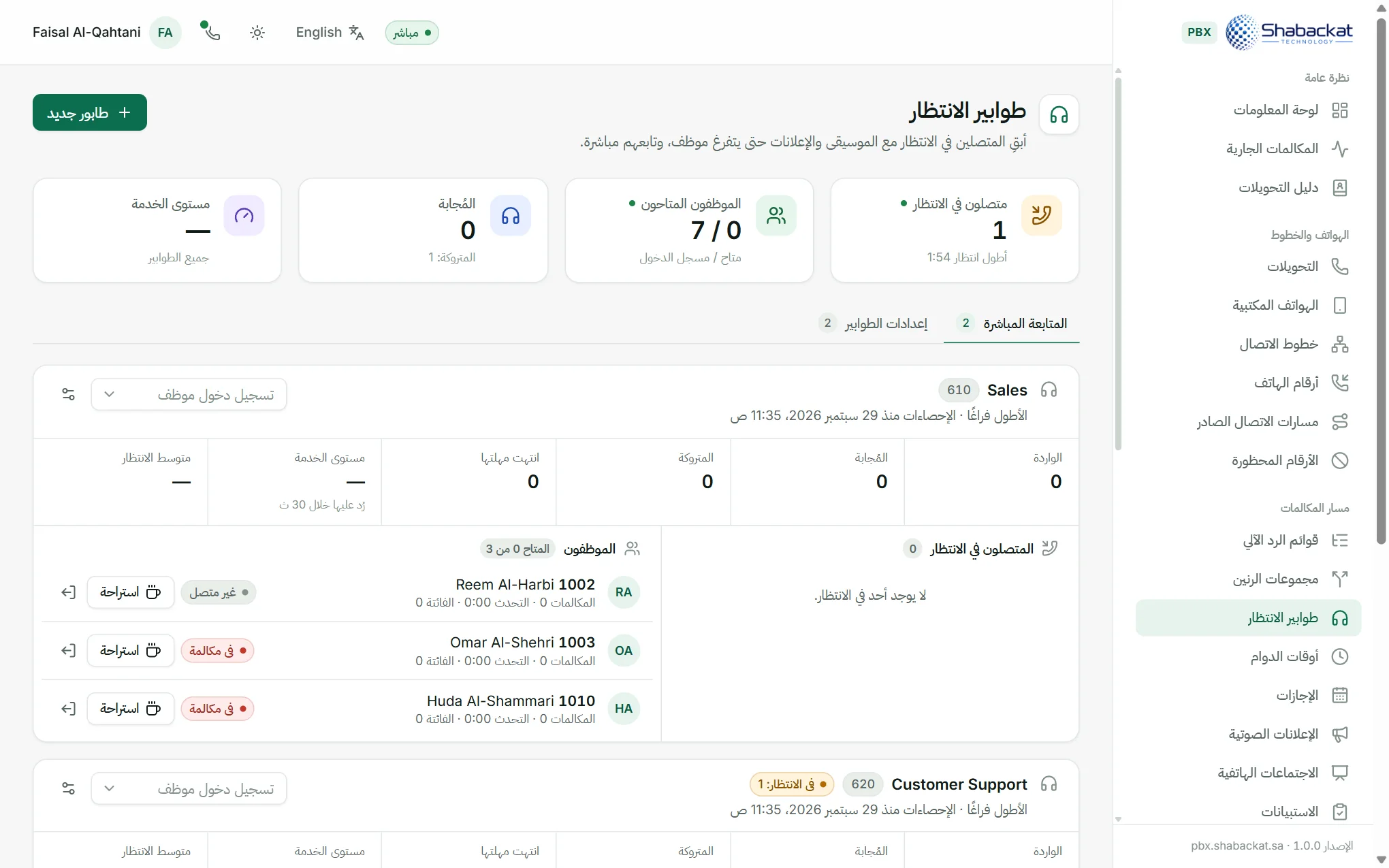Viewport: 1389px width, 868px height.
Task: Click Sales extension number 610 badge
Action: pos(959,390)
